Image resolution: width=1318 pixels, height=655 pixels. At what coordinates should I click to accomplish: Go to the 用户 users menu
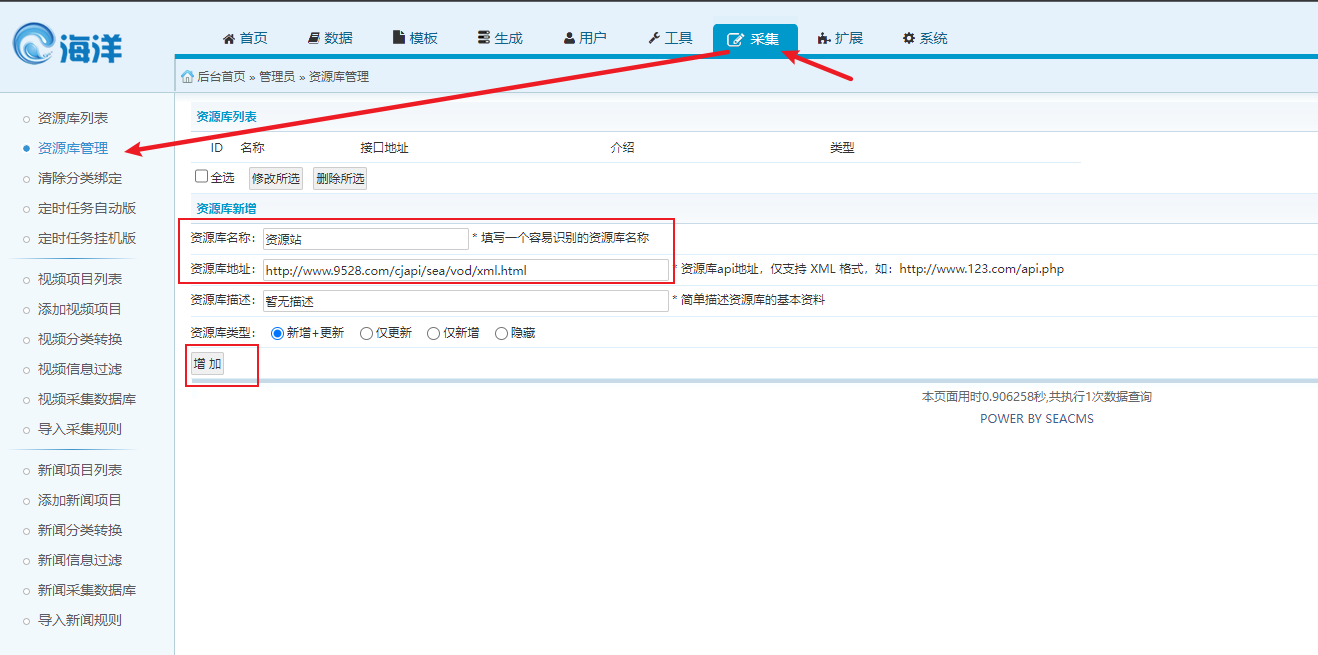(x=585, y=38)
